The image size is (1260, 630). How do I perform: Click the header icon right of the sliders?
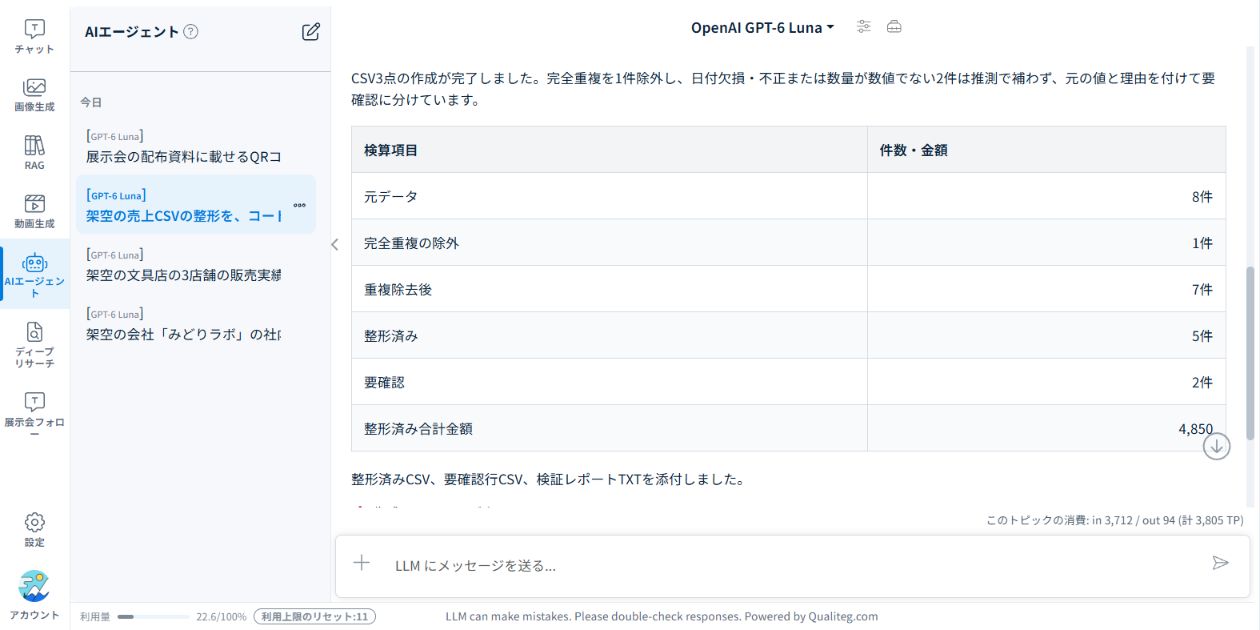894,27
